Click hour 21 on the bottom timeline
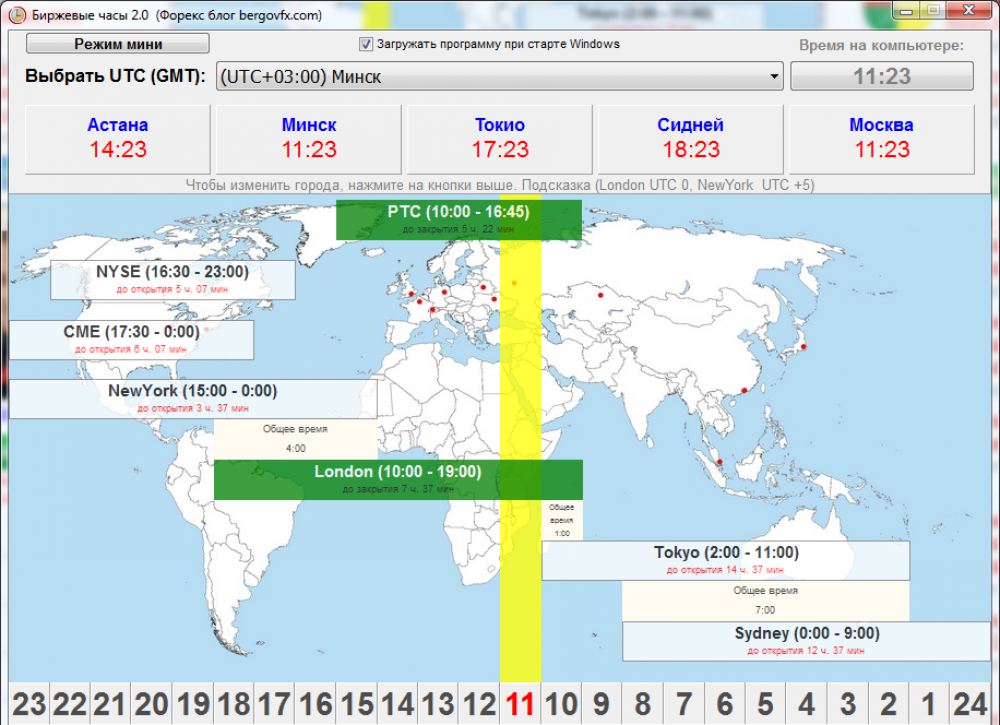The image size is (1000, 725). tap(111, 704)
